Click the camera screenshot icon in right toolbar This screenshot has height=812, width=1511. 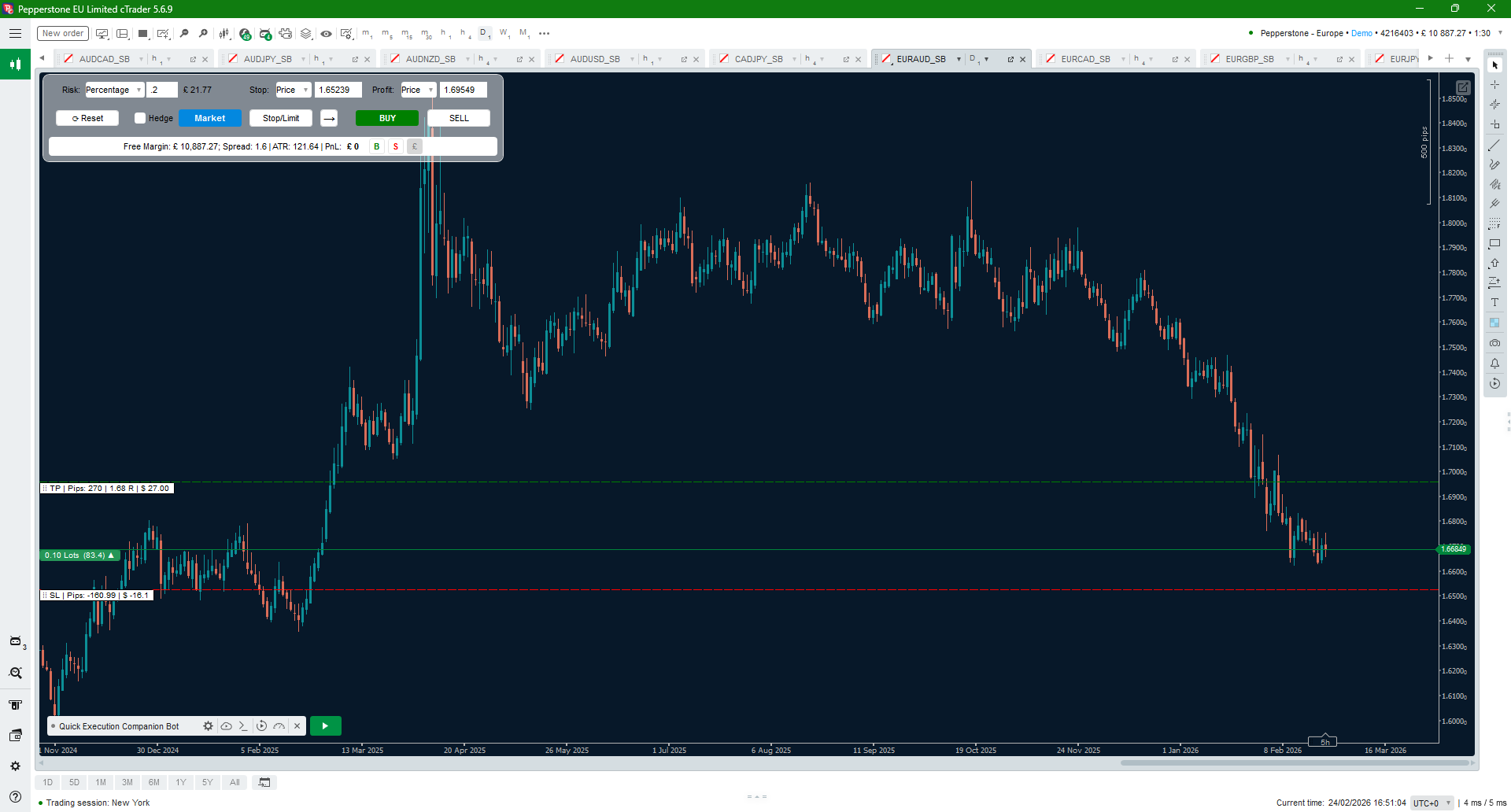pos(1494,343)
